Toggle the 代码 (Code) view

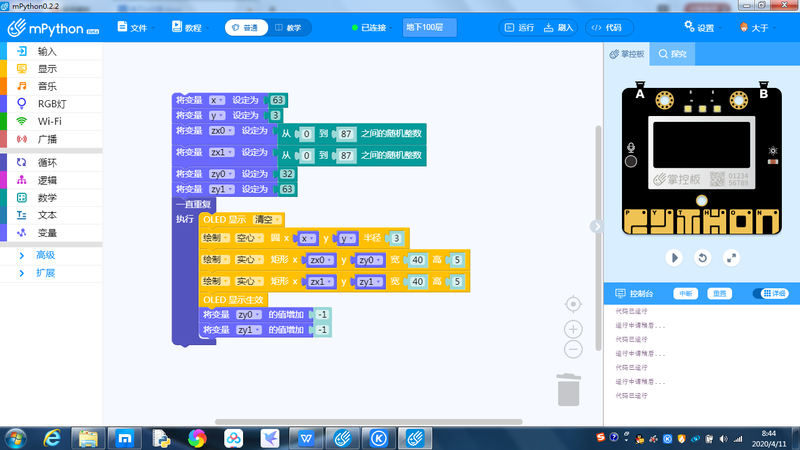click(x=607, y=28)
